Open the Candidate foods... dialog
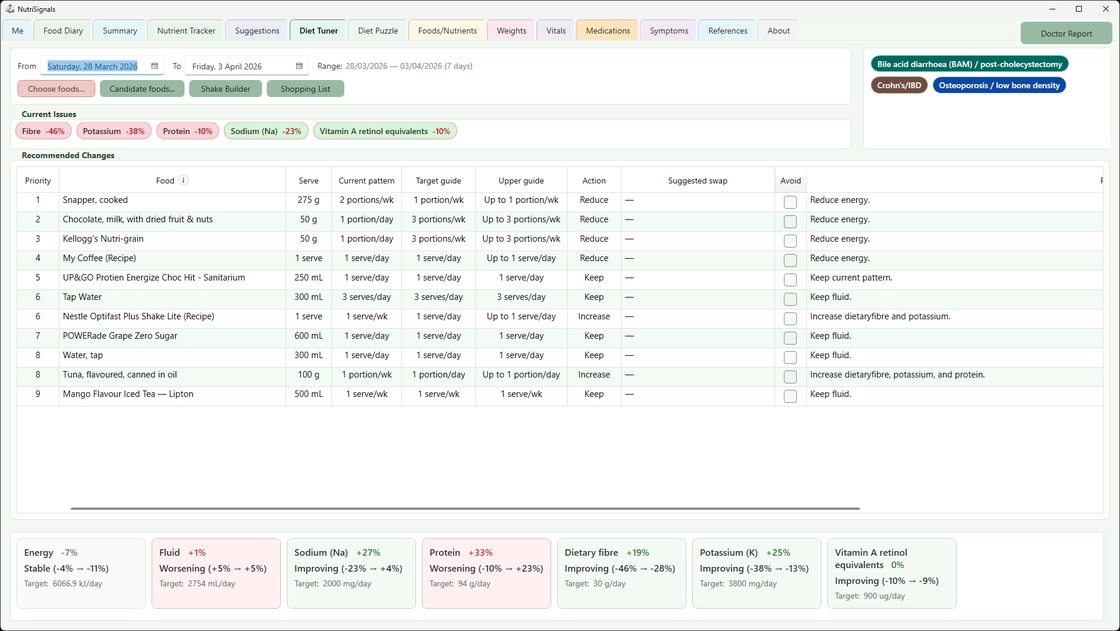This screenshot has width=1120, height=631. [x=140, y=88]
